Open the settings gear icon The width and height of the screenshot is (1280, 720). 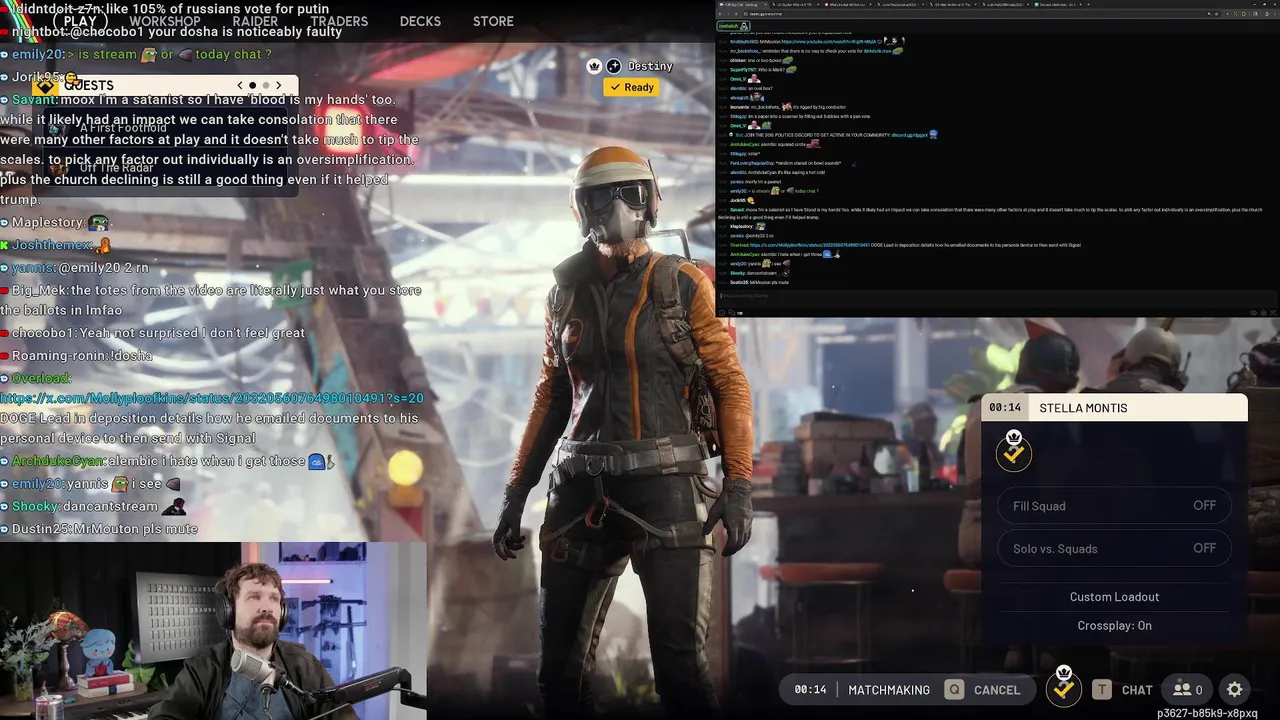1235,689
